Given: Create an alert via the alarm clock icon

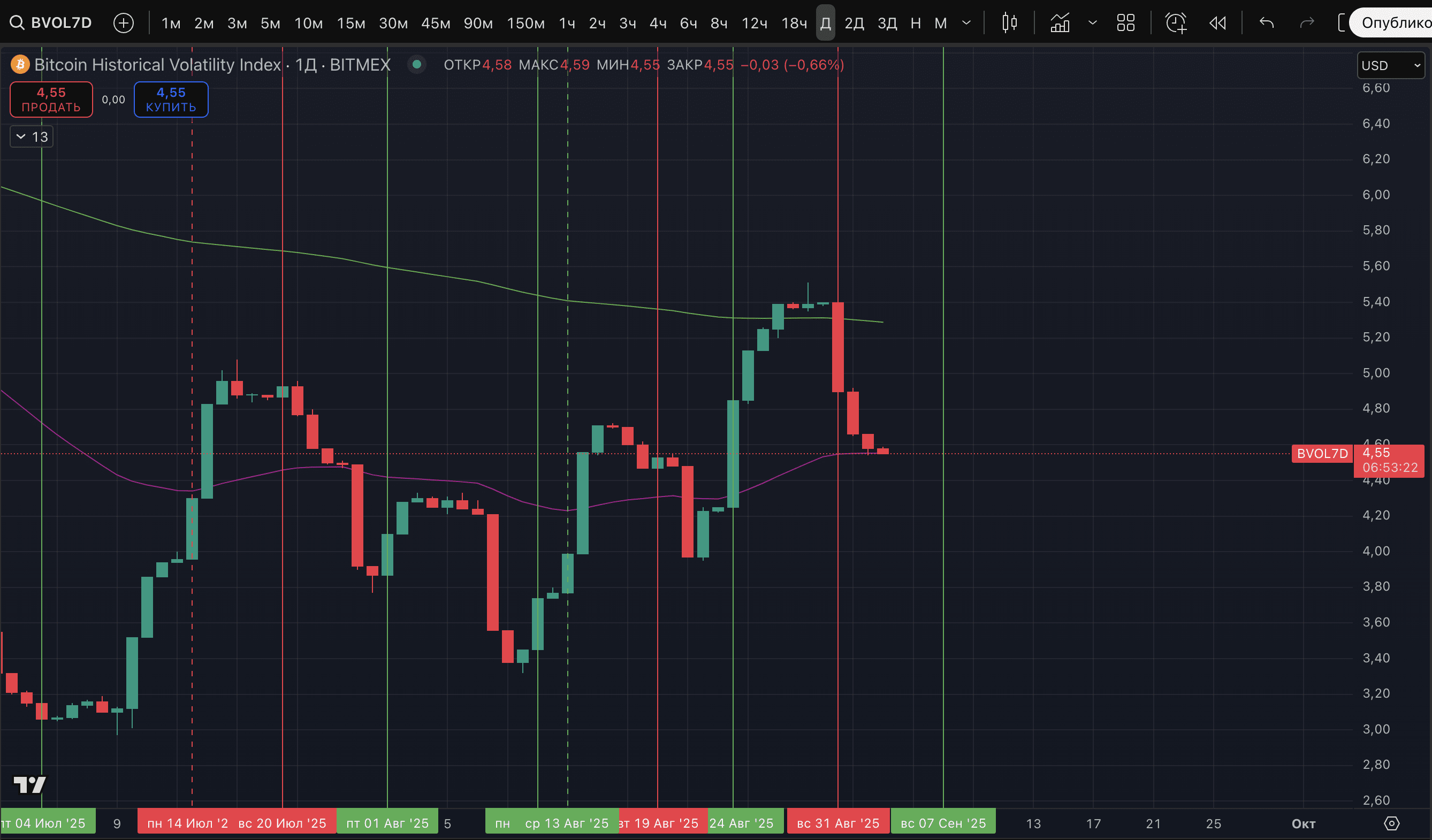Looking at the screenshot, I should 1175,22.
